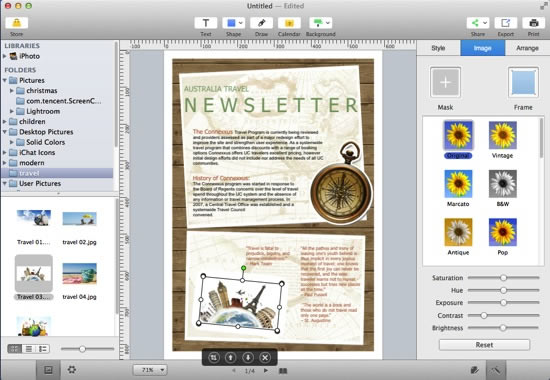
Task: Open the photo browser panel icon
Action: click(48, 370)
